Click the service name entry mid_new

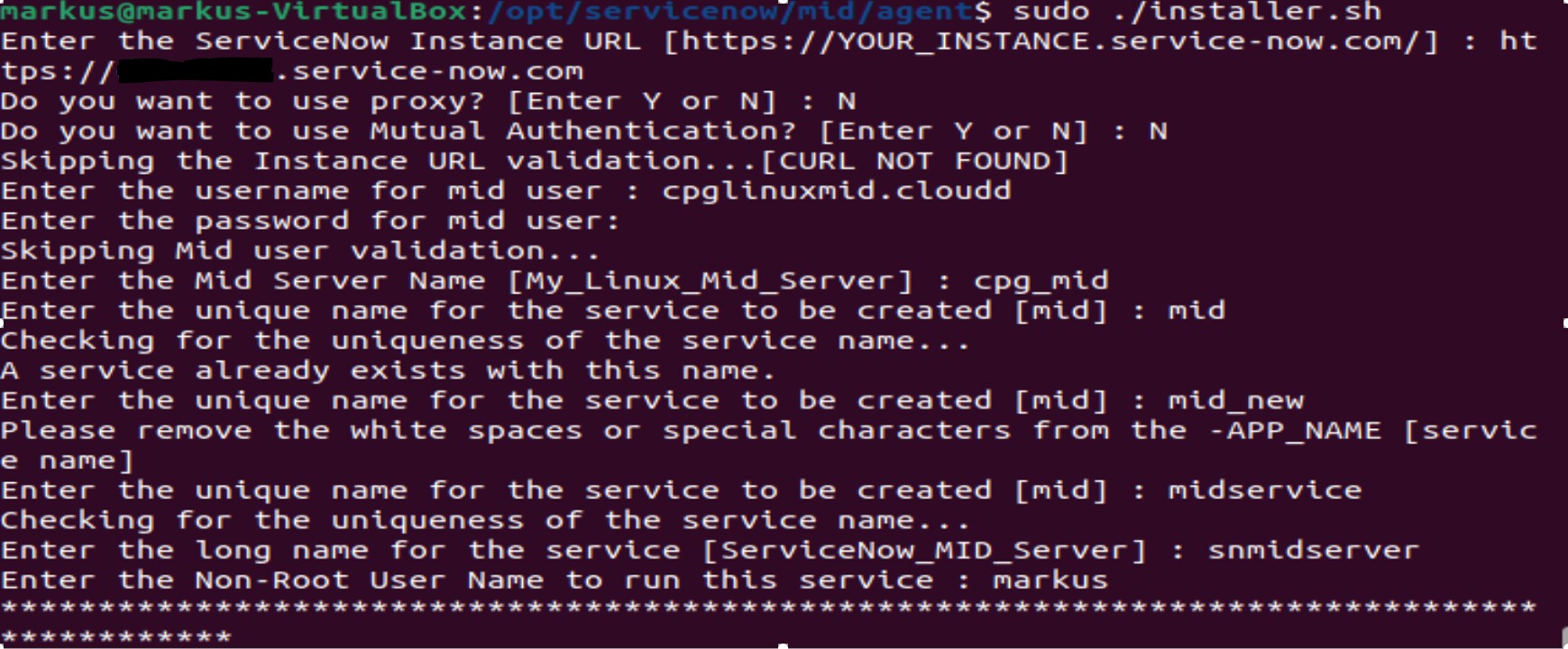pyautogui.click(x=1235, y=401)
